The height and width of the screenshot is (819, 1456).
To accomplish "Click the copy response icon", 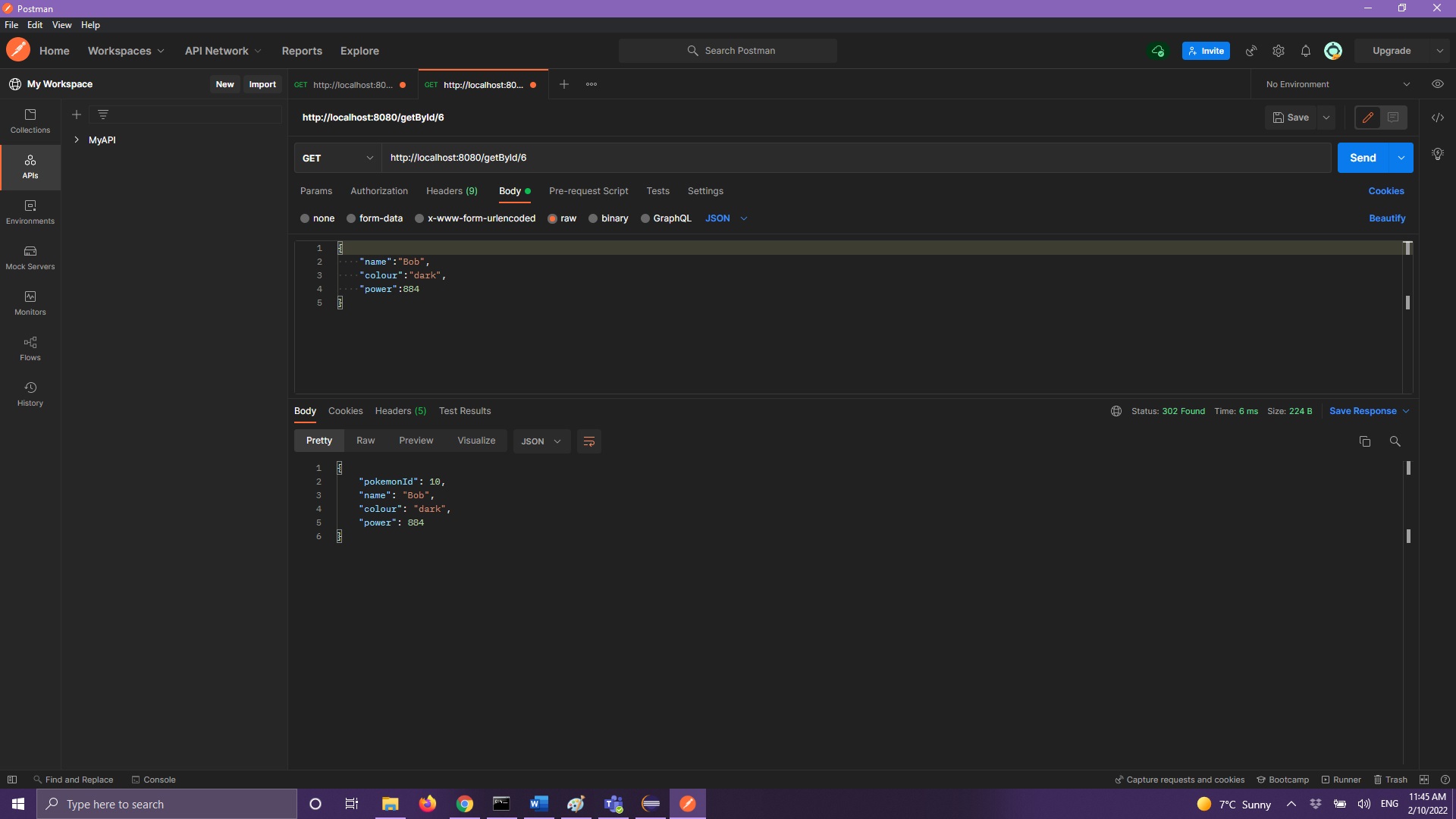I will point(1365,441).
